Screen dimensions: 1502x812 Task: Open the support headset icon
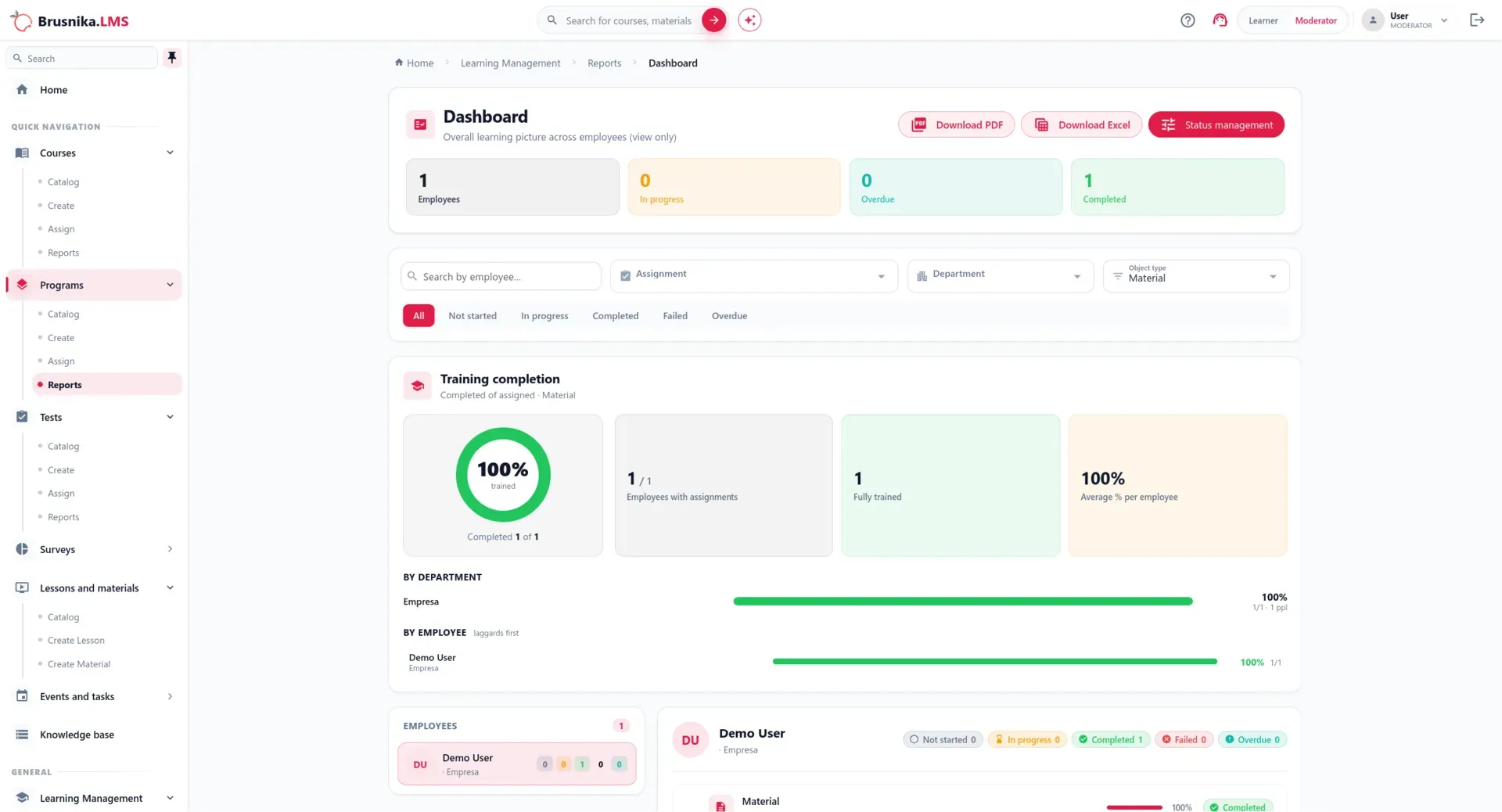tap(1220, 20)
